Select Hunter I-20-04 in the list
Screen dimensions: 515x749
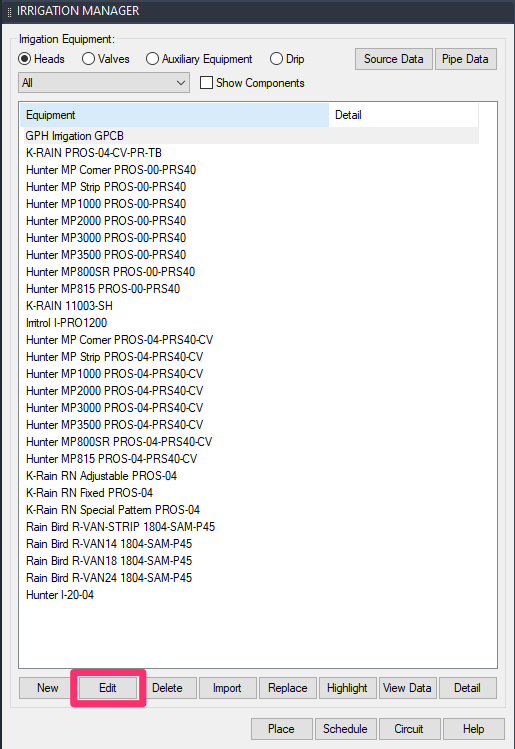[x=60, y=594]
